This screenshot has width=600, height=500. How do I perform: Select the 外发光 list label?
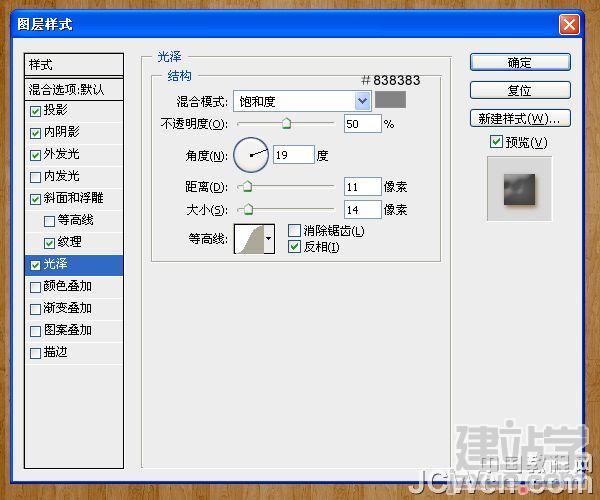(x=62, y=154)
